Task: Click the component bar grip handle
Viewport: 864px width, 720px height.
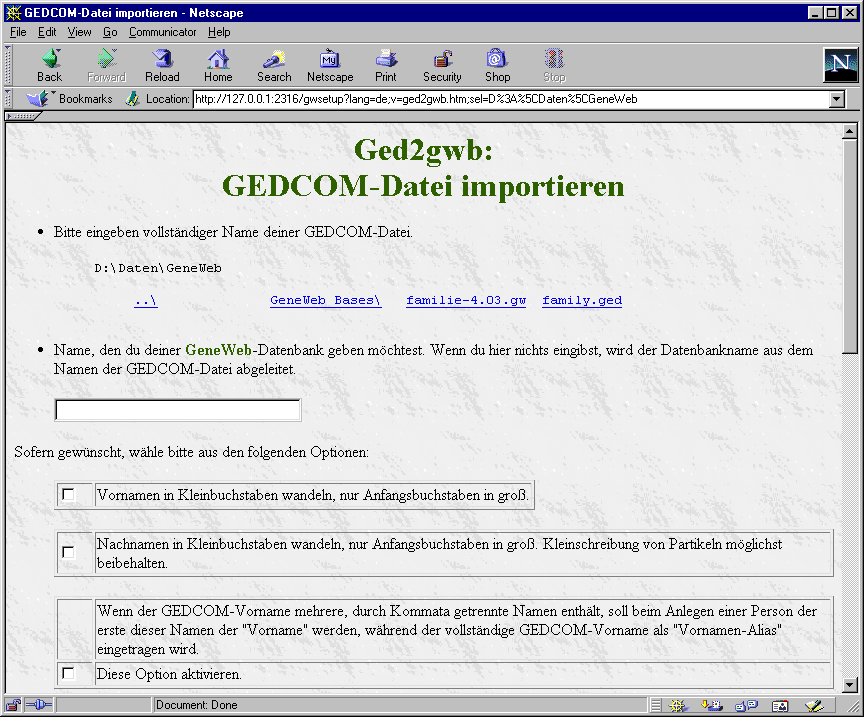Action: (x=656, y=706)
